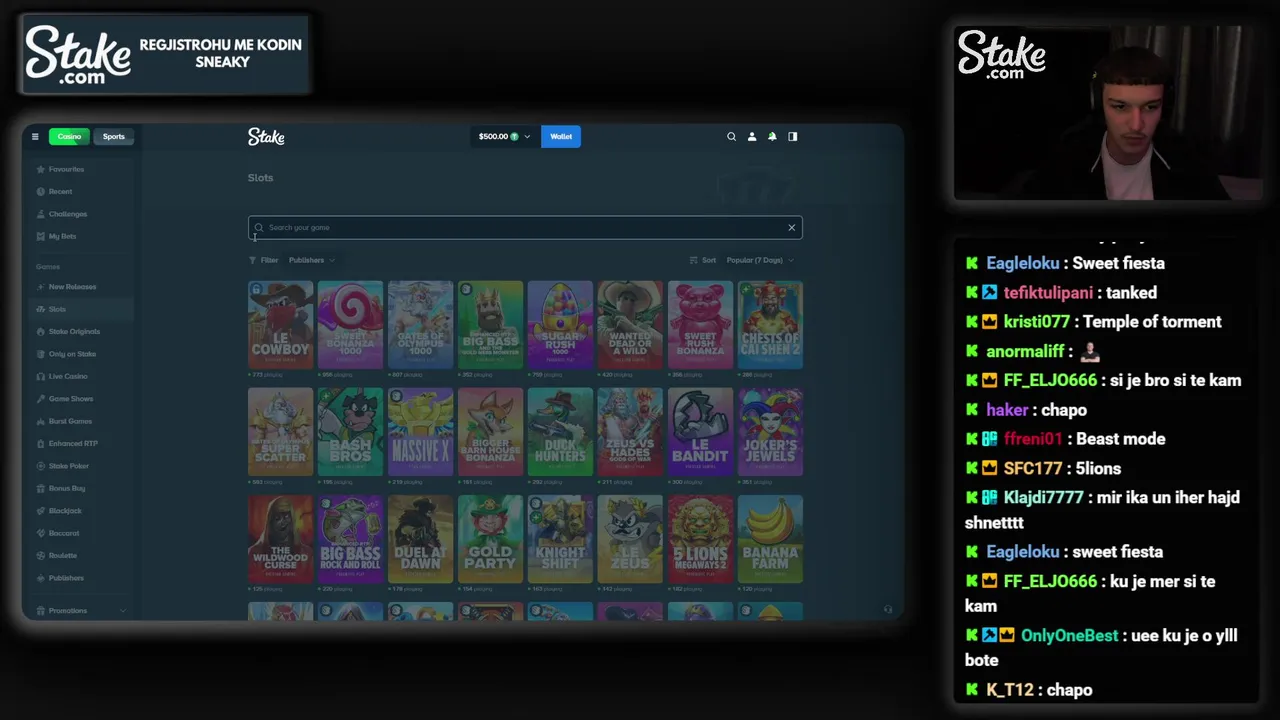The image size is (1280, 720).
Task: Click the Stake logo in header
Action: (x=266, y=137)
